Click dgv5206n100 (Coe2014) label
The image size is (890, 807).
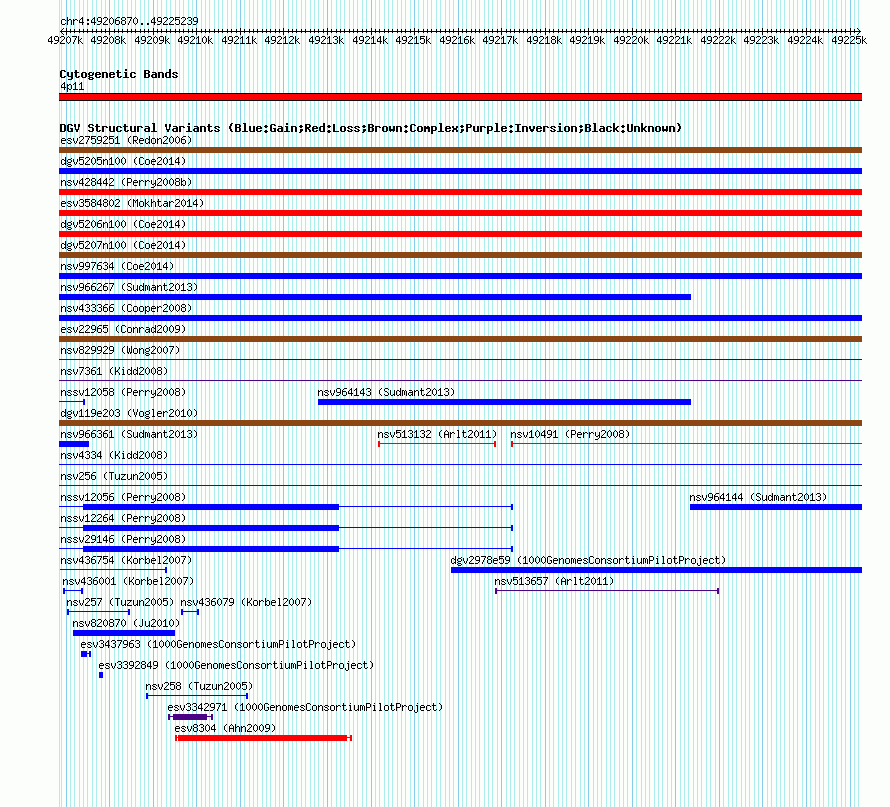tap(123, 224)
